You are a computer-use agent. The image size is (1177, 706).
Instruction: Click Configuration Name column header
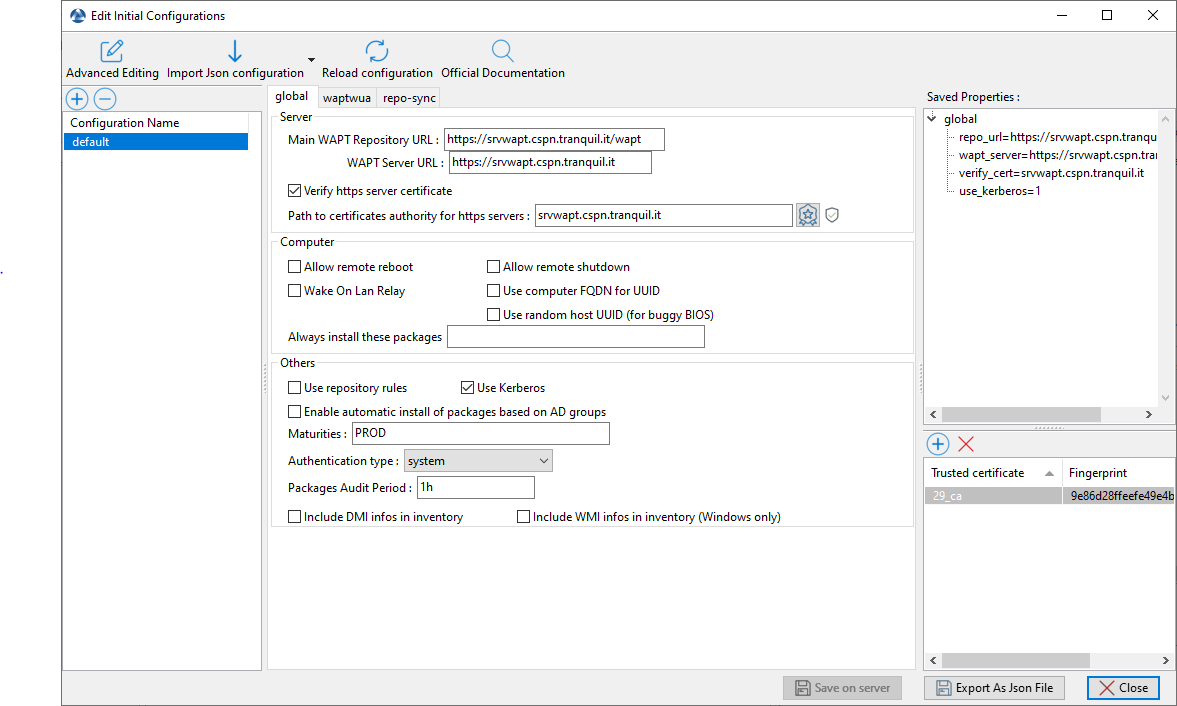point(156,123)
